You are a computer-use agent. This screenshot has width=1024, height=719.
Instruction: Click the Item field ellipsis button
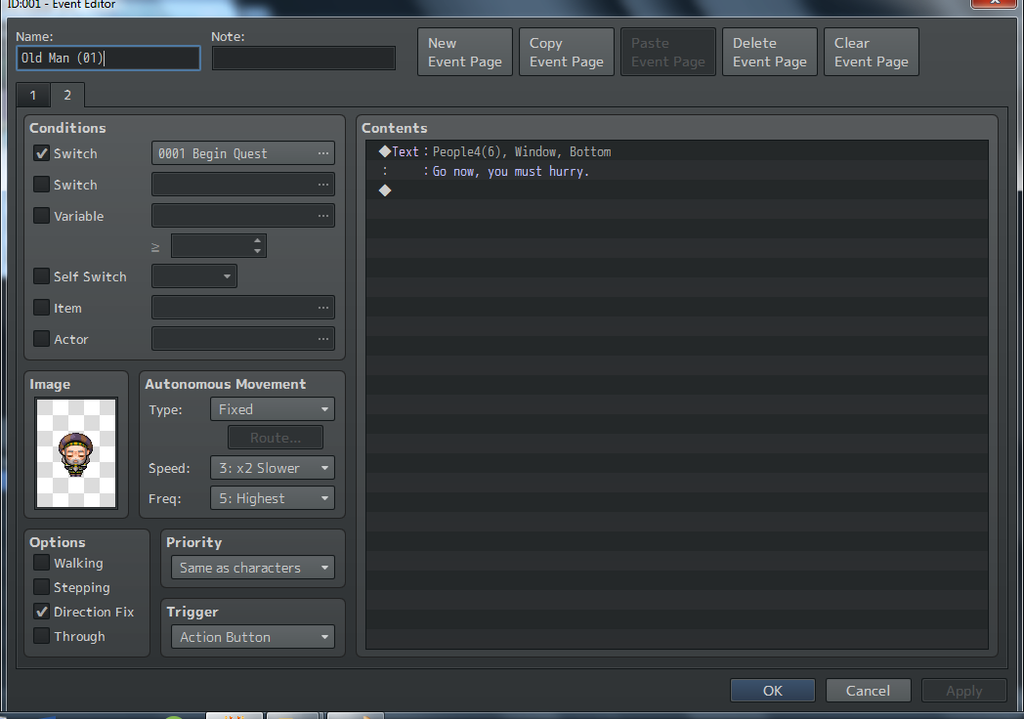pyautogui.click(x=322, y=308)
